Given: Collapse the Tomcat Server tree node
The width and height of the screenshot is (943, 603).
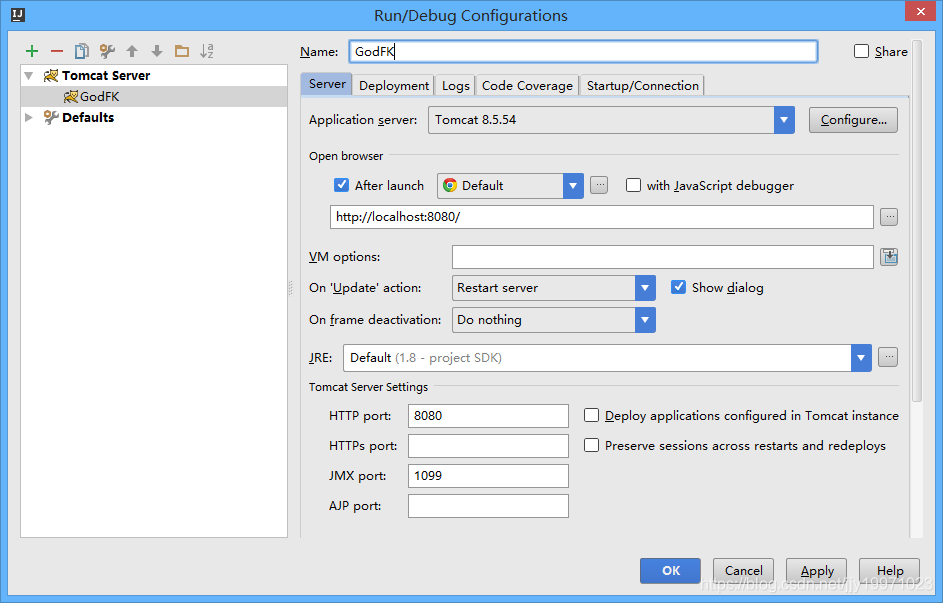Looking at the screenshot, I should [x=28, y=76].
